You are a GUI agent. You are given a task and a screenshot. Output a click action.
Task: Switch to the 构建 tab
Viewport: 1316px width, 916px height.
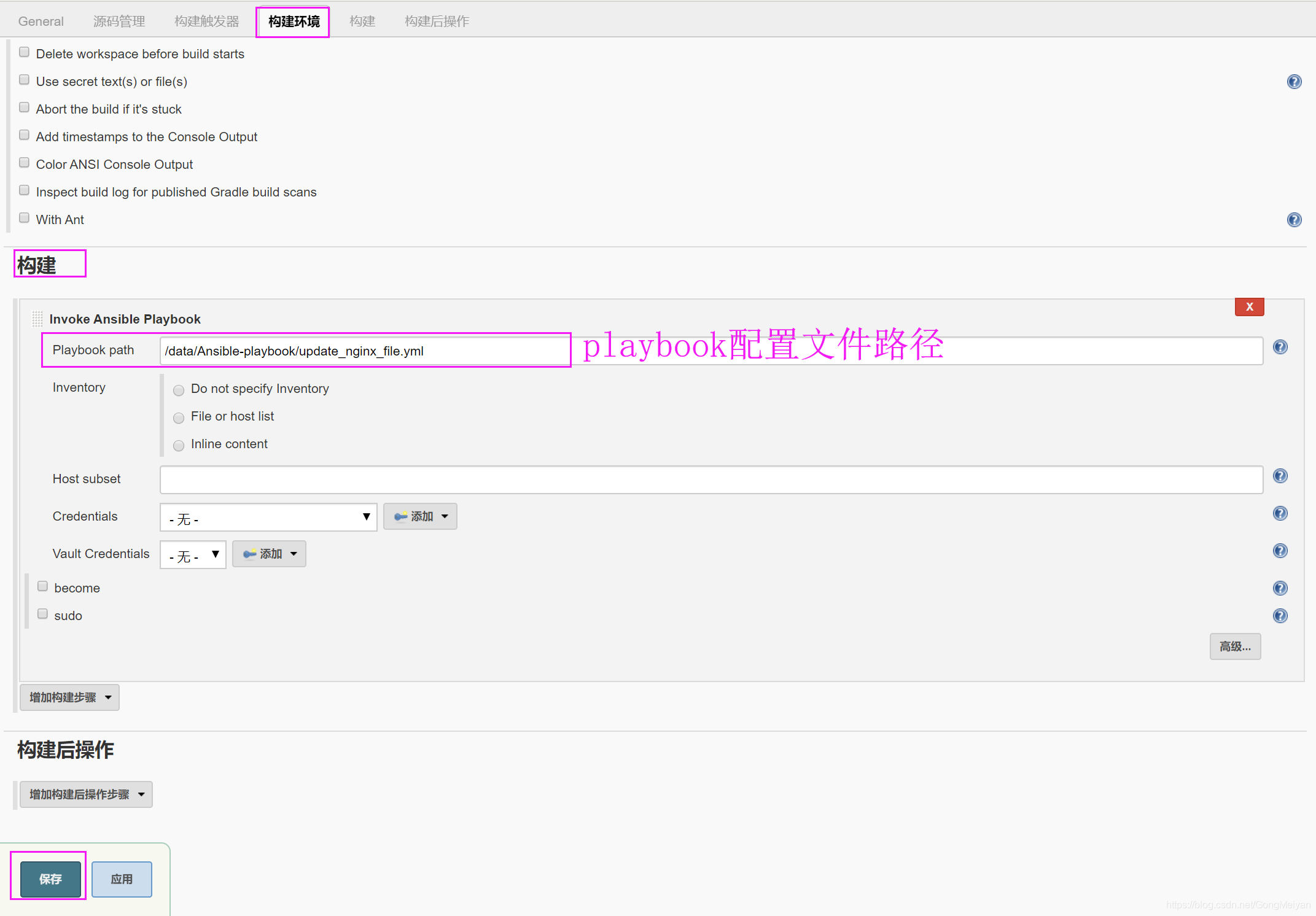click(362, 21)
